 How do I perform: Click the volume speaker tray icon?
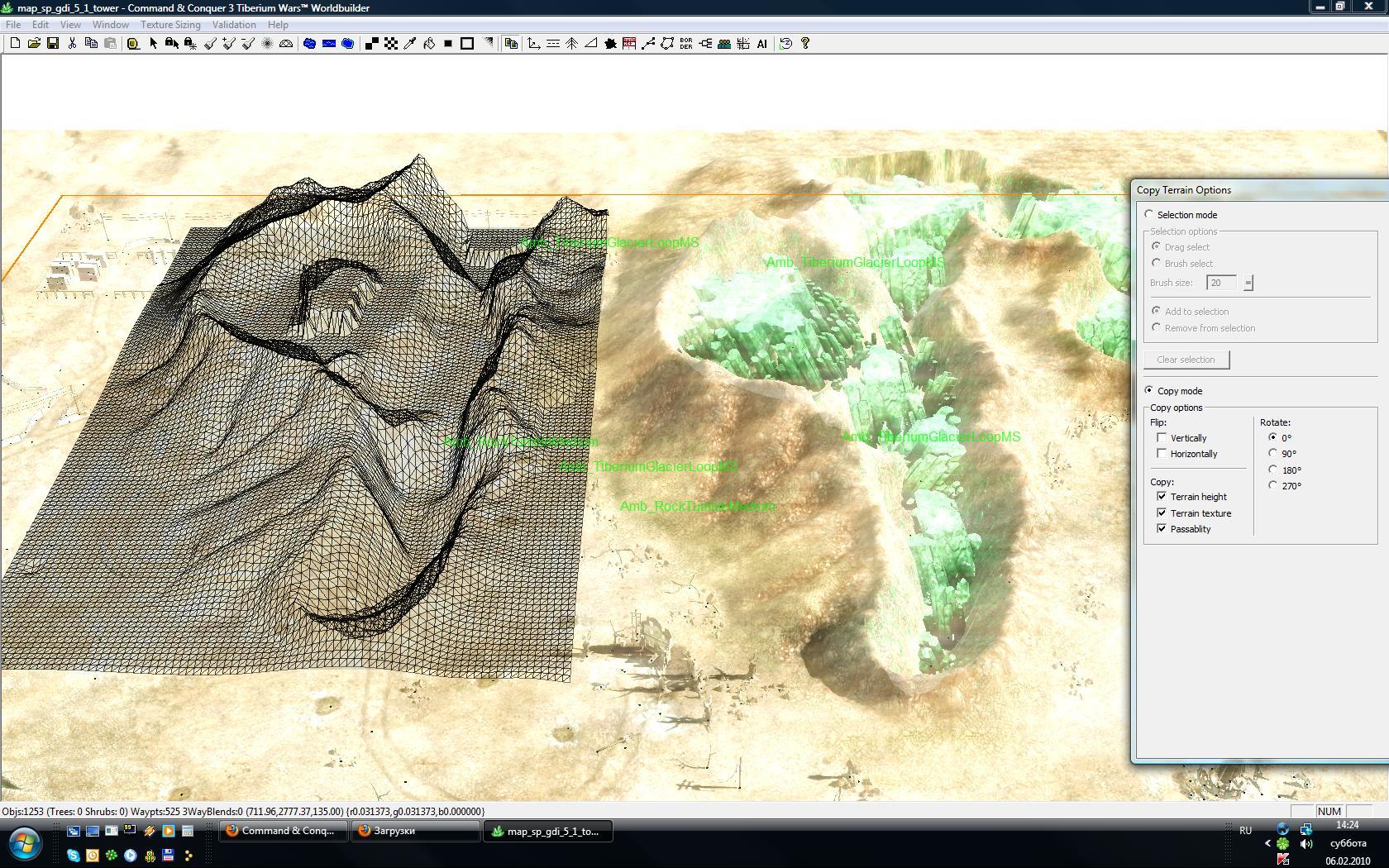(x=1306, y=844)
